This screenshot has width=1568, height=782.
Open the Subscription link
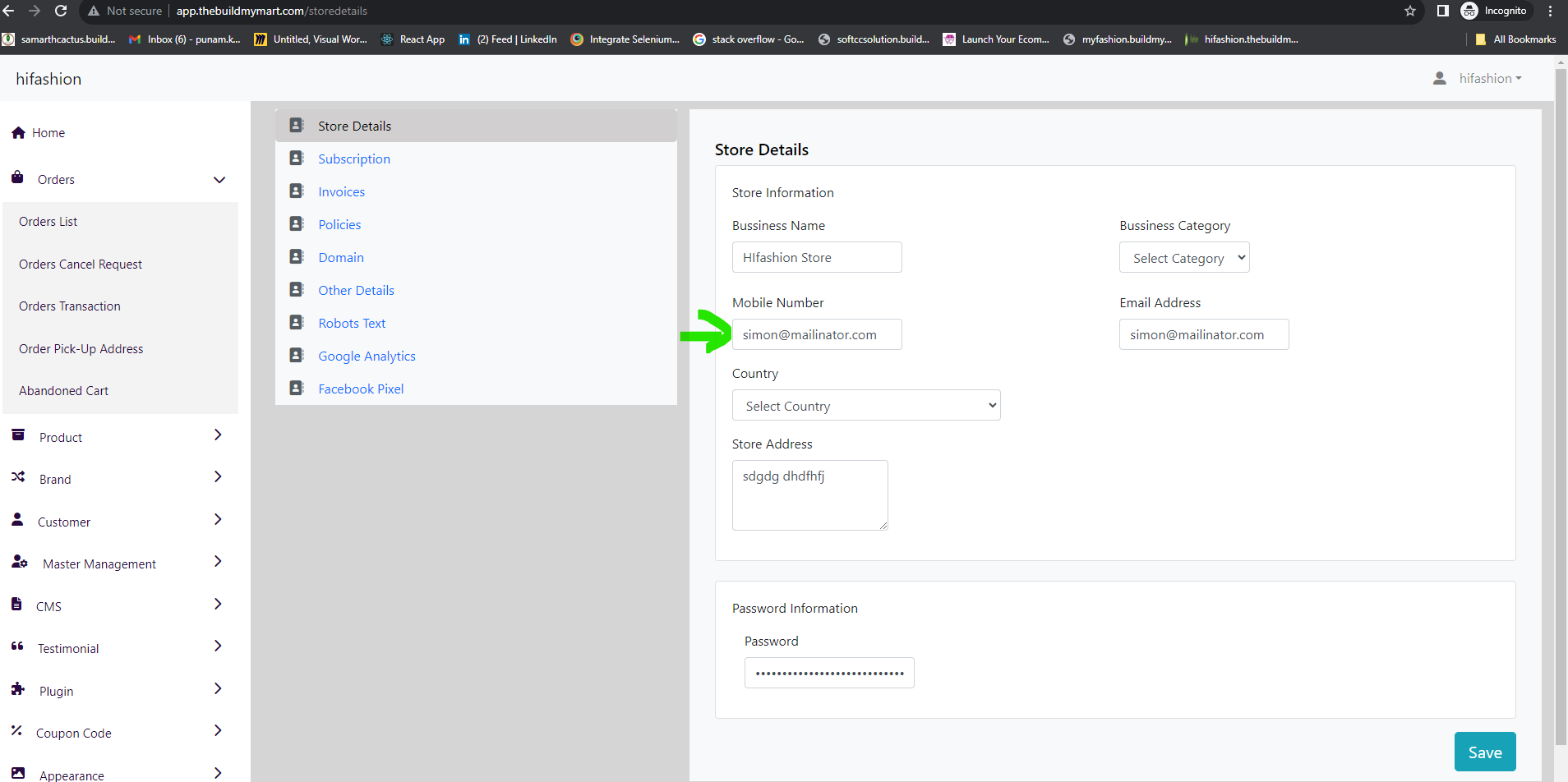click(354, 159)
